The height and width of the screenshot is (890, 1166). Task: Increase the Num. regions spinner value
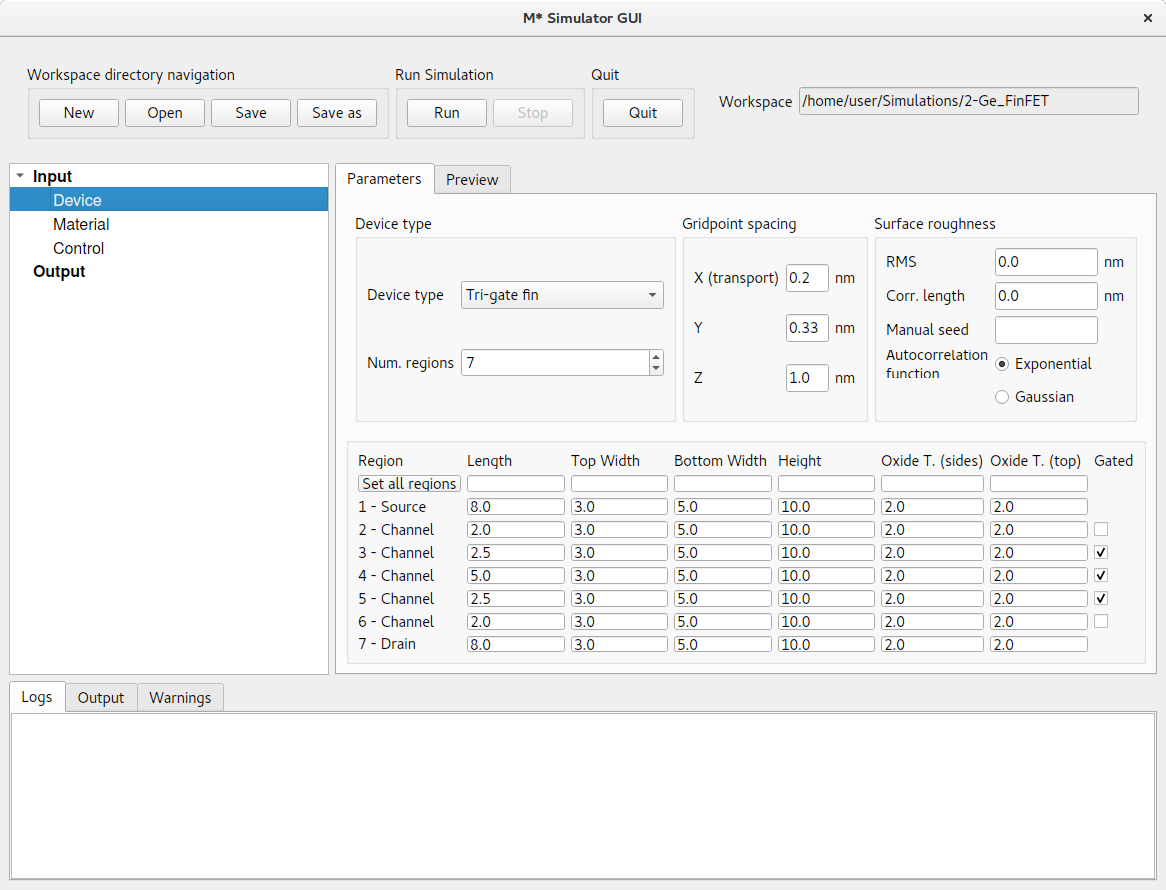coord(656,356)
